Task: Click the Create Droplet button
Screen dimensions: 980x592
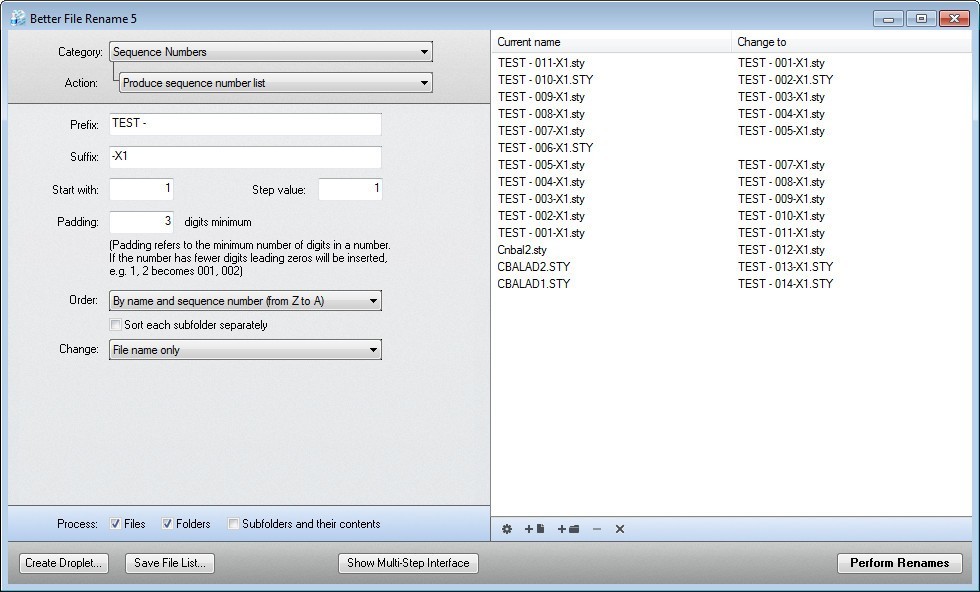Action: [63, 563]
